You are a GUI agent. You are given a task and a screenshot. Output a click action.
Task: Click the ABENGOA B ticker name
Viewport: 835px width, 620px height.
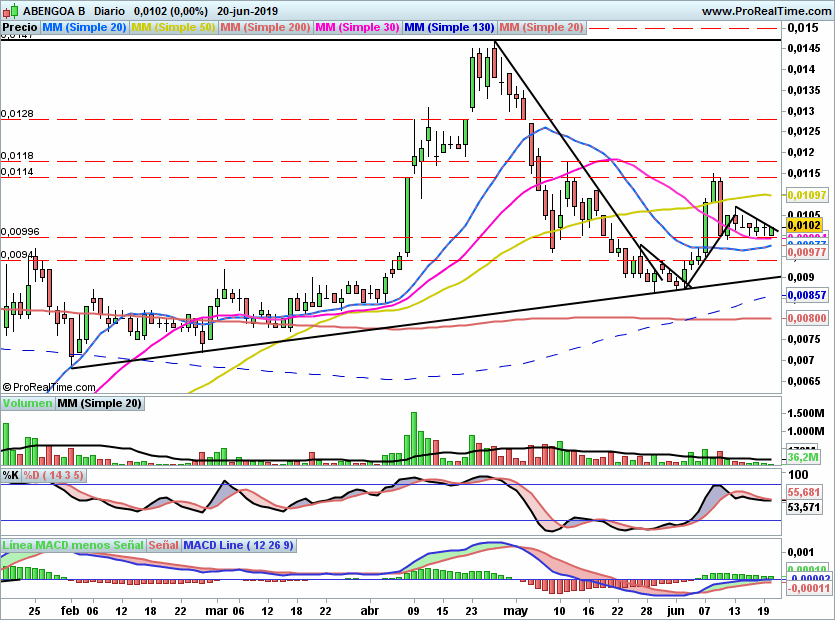point(54,11)
